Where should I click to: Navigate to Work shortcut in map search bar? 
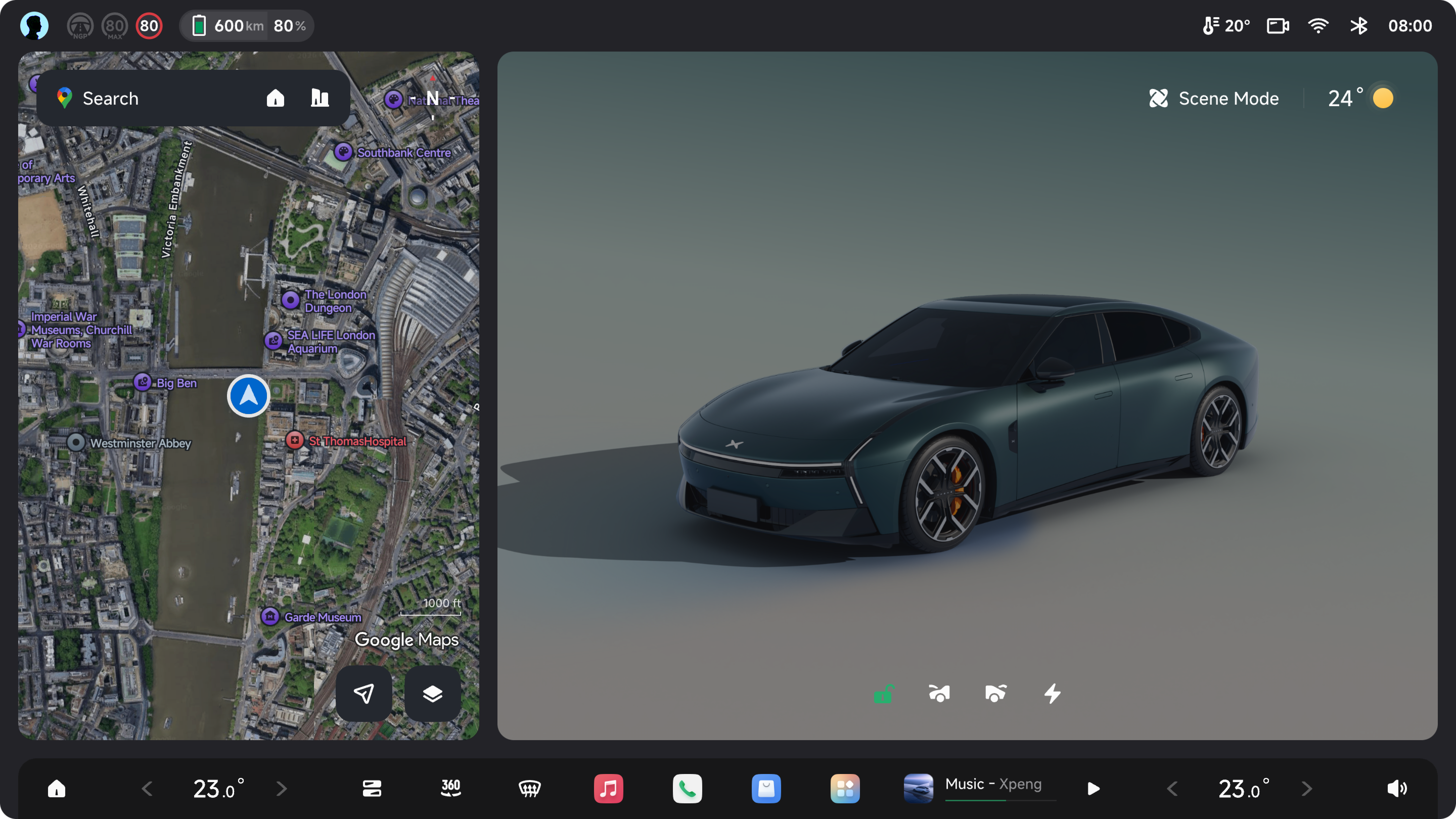(x=320, y=98)
